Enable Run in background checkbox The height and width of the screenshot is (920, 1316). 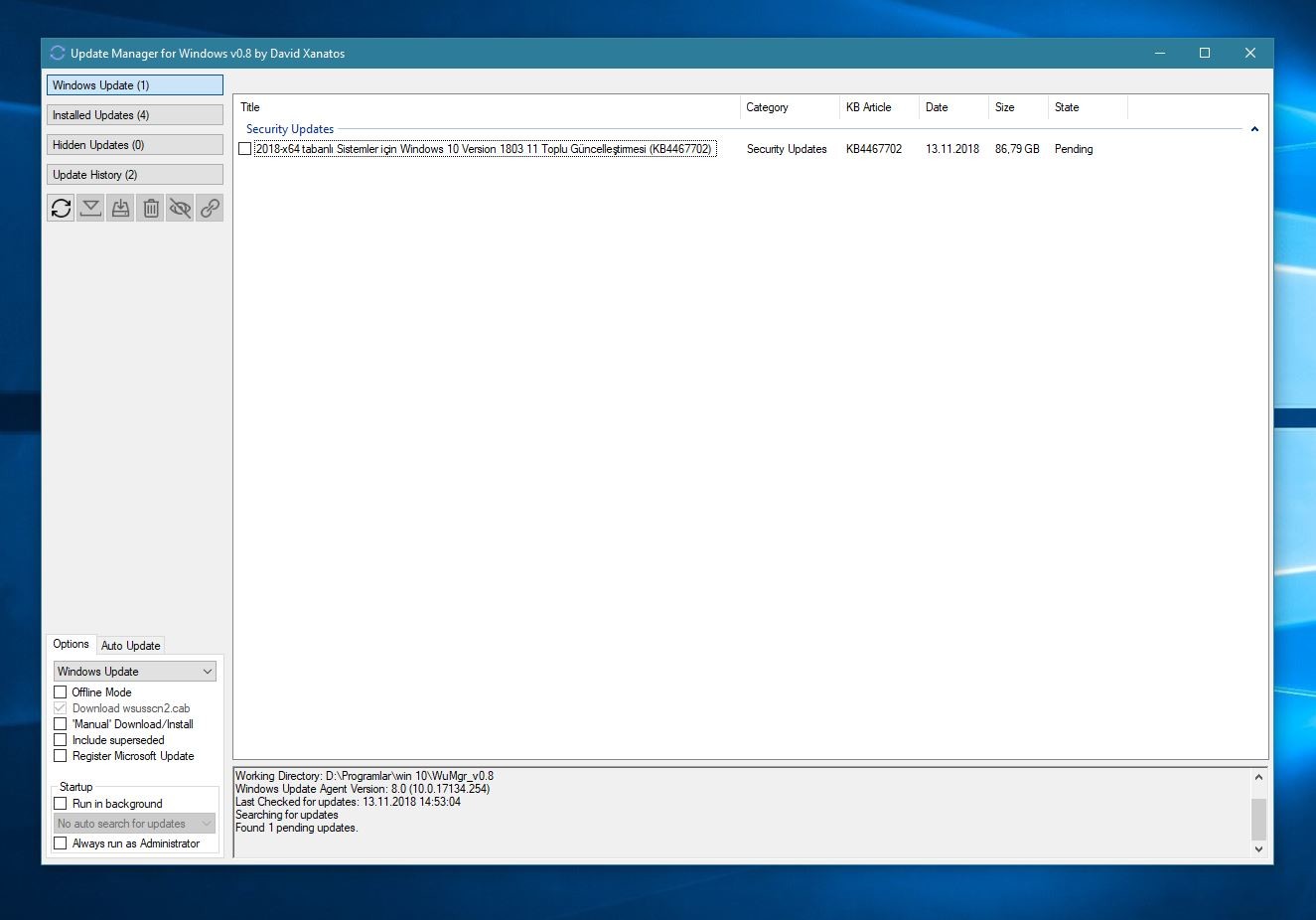tap(61, 804)
